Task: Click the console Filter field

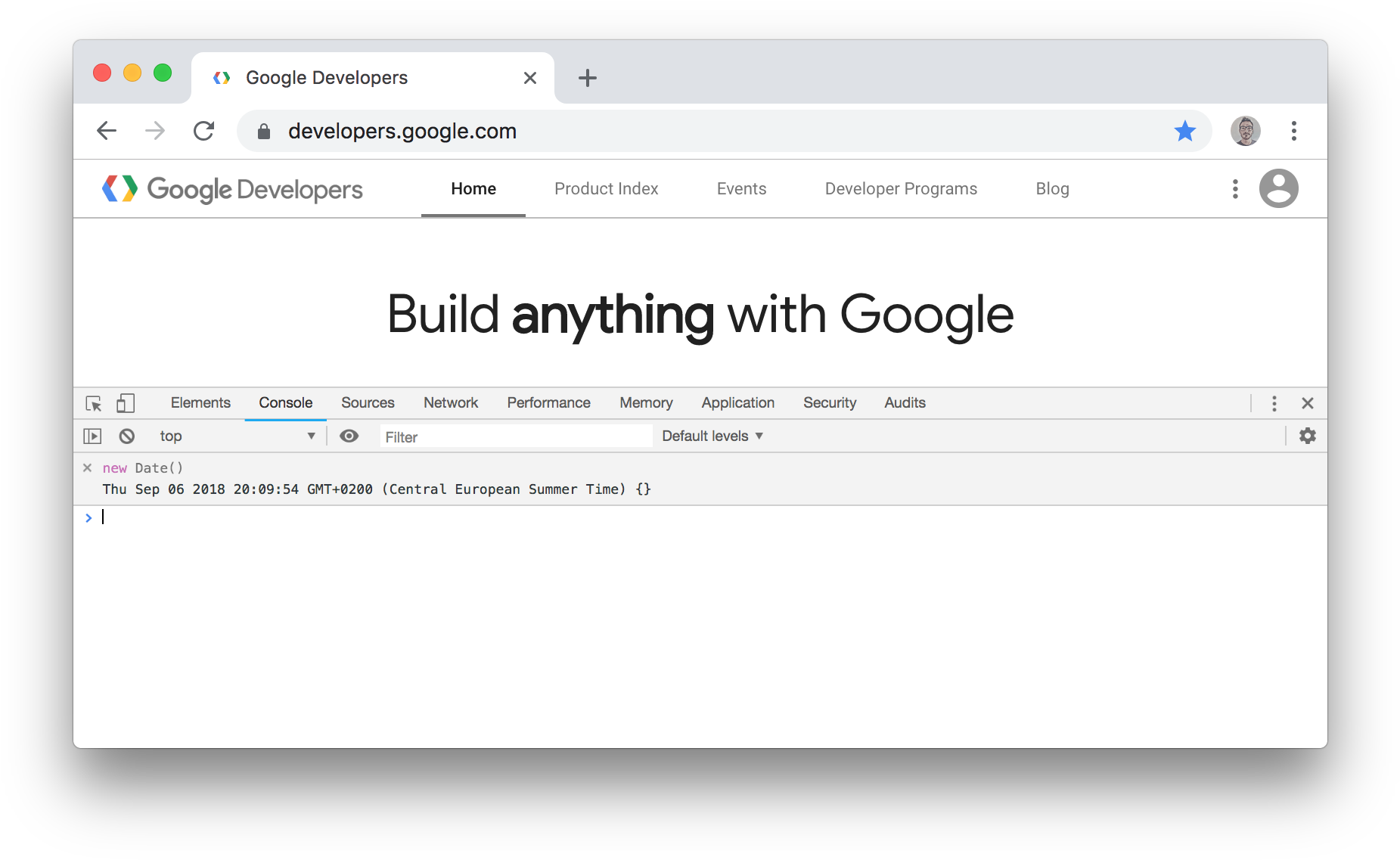Action: [516, 436]
